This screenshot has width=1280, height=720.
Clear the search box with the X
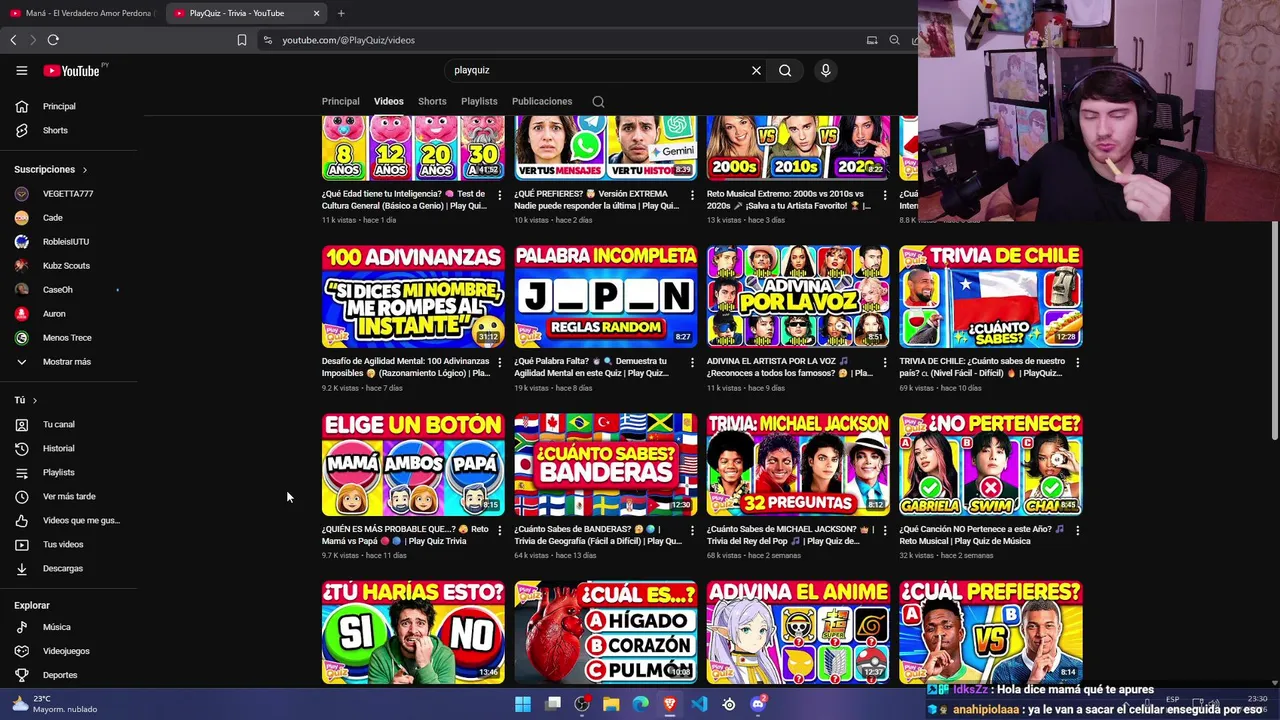click(756, 71)
